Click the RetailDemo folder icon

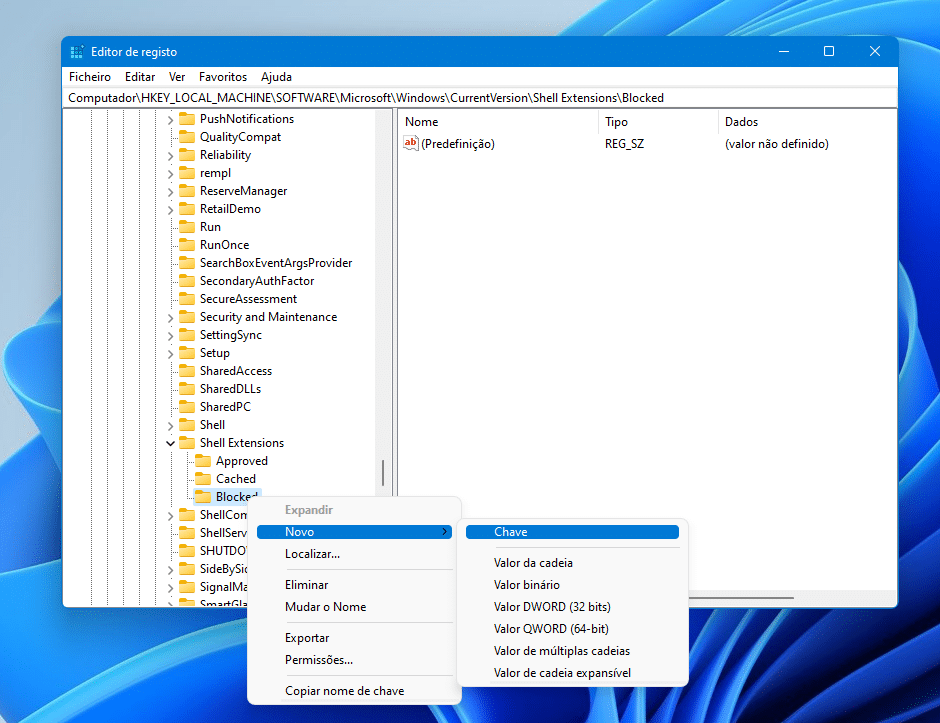point(187,209)
